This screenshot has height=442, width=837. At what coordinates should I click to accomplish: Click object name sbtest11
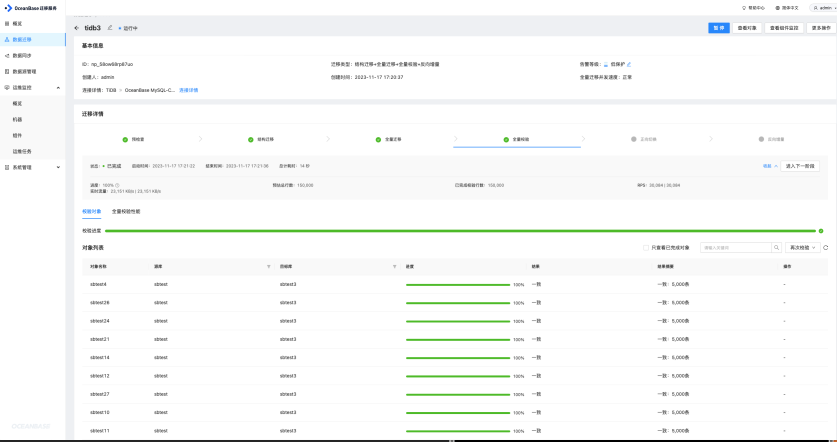[x=100, y=431]
